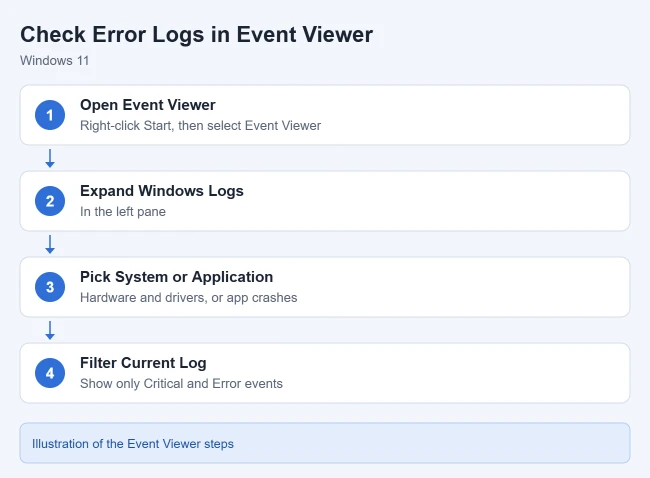Click the "Filter Current Log" step title
This screenshot has height=478, width=650.
pyautogui.click(x=143, y=363)
